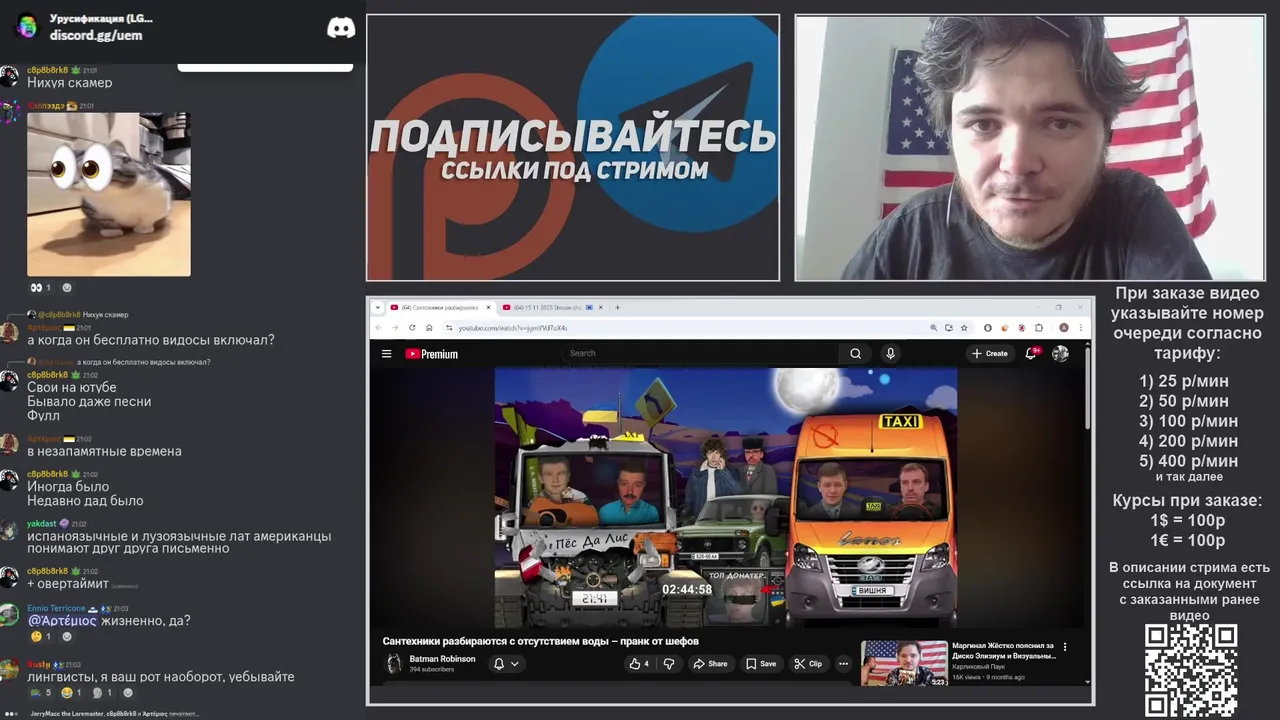Expand channel notification bell dropdown
This screenshot has height=720, width=1280.
(506, 664)
